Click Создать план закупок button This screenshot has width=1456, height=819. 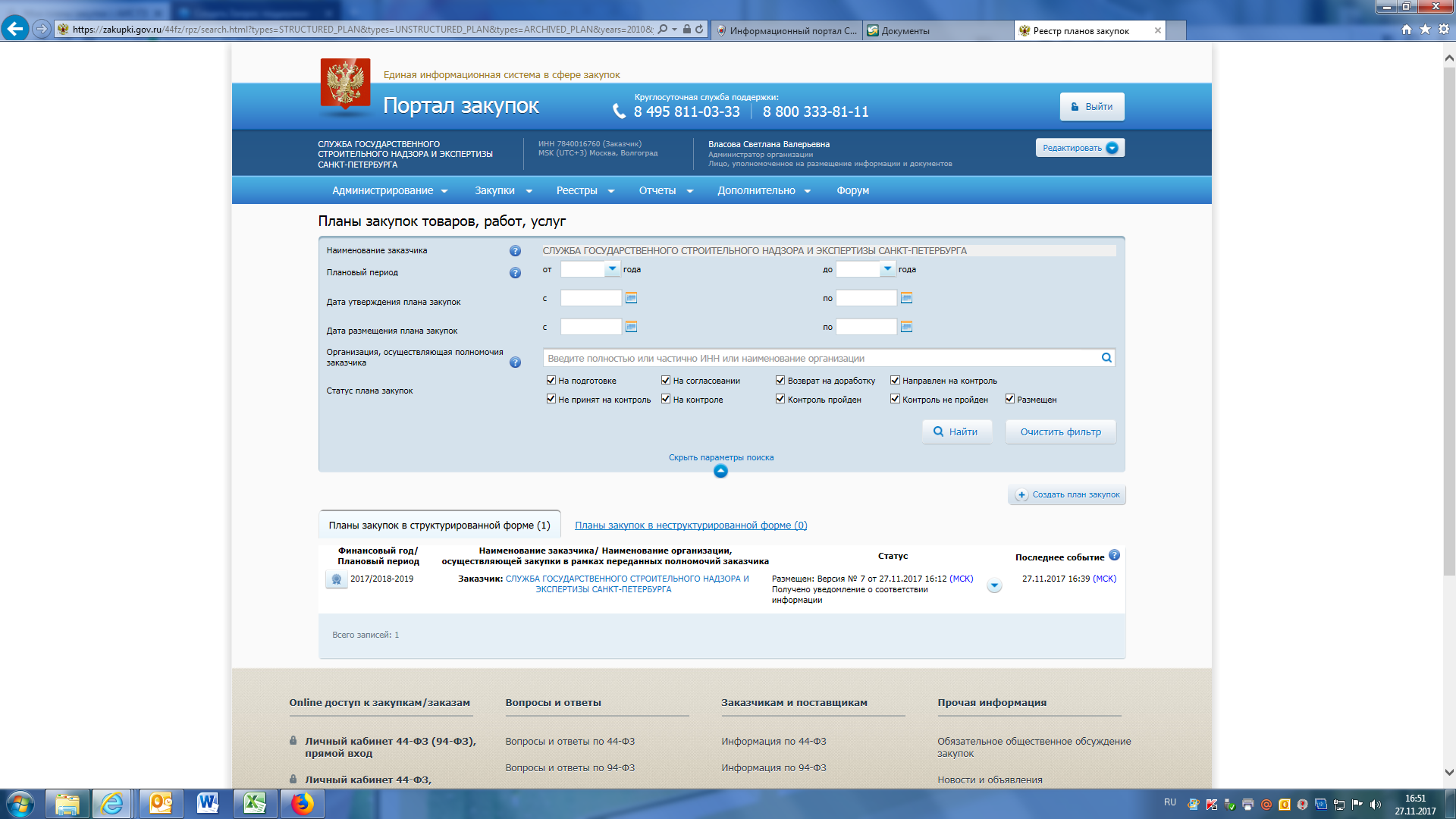coord(1067,494)
